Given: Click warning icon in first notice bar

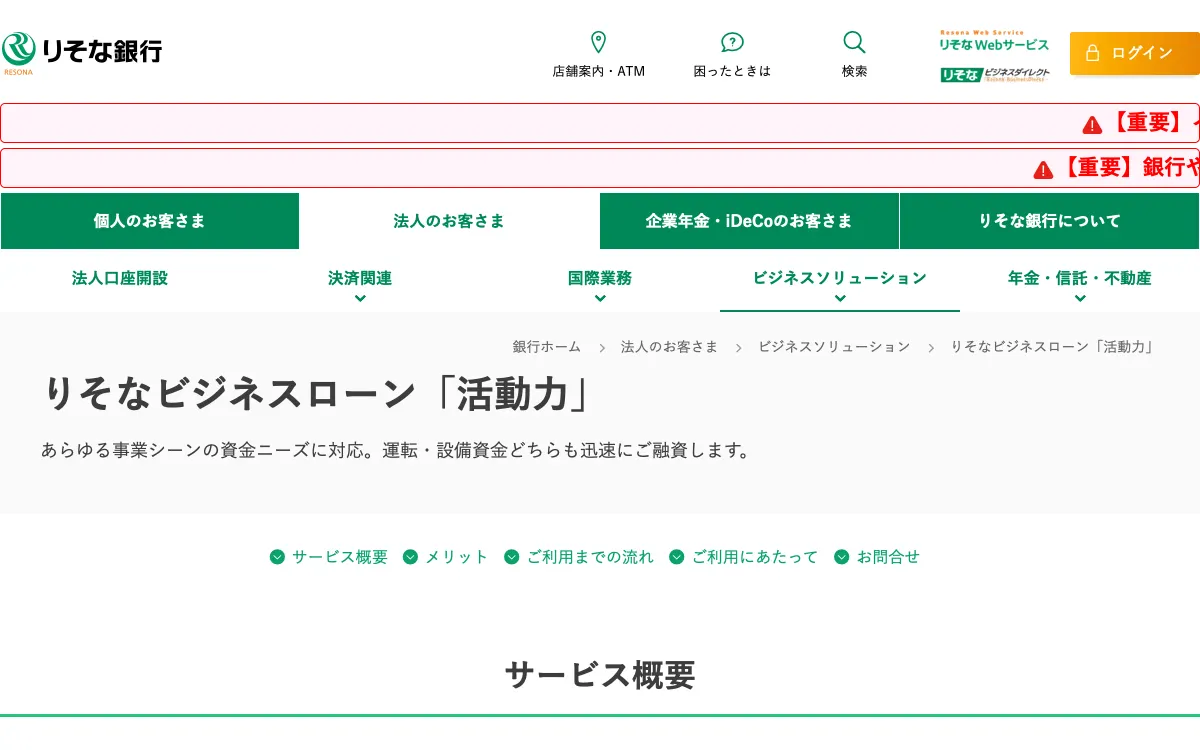Looking at the screenshot, I should tap(1092, 124).
